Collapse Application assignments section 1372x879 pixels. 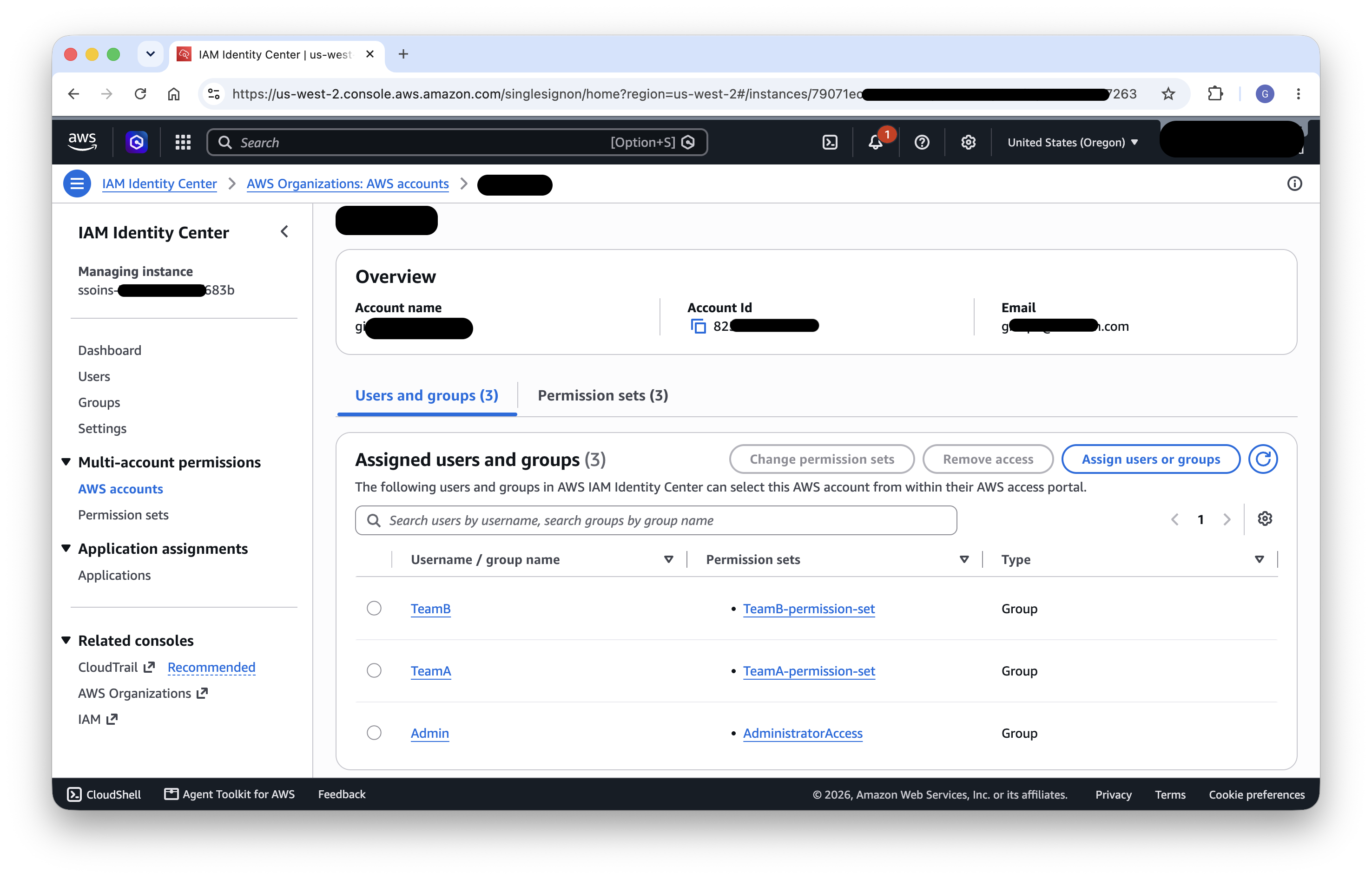click(66, 549)
